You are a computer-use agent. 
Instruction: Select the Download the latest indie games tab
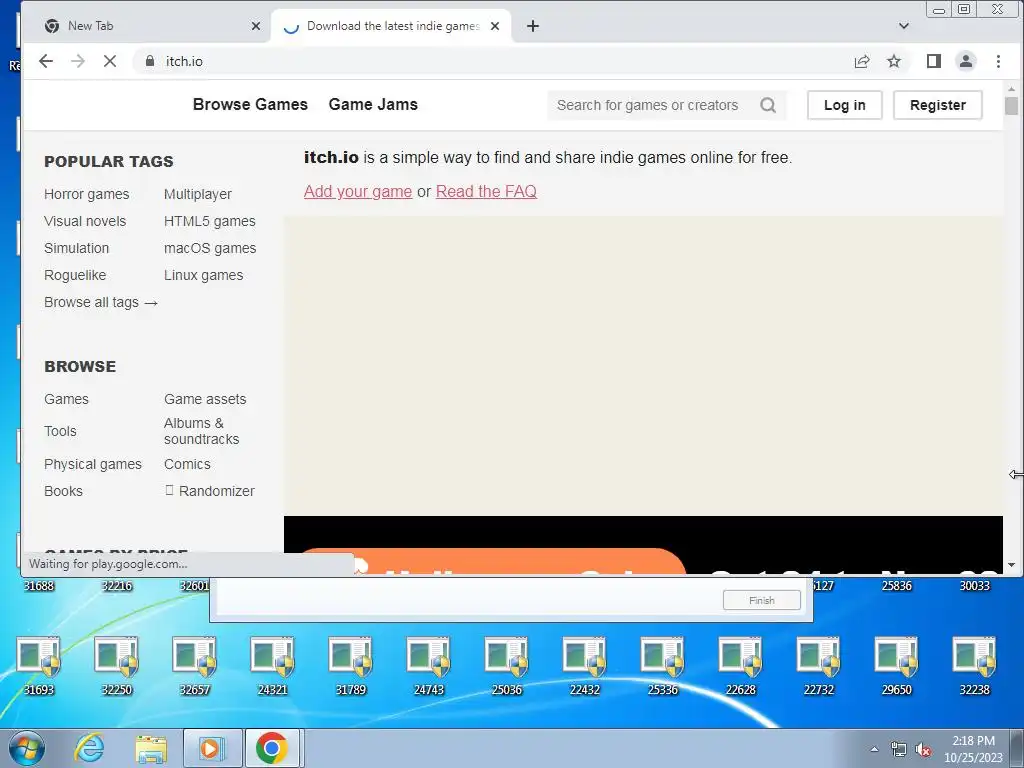(x=391, y=26)
